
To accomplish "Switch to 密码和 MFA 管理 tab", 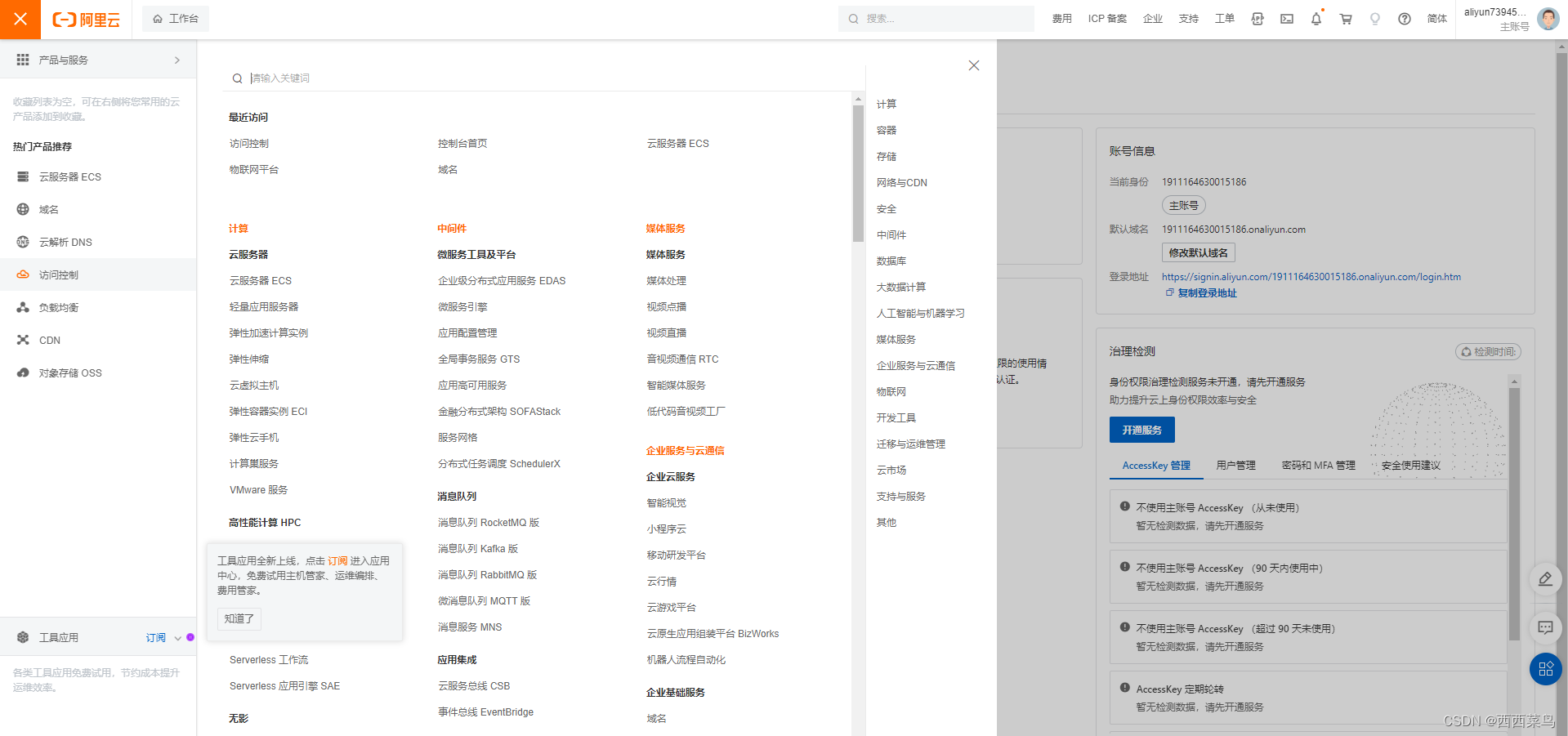I will coord(1318,466).
